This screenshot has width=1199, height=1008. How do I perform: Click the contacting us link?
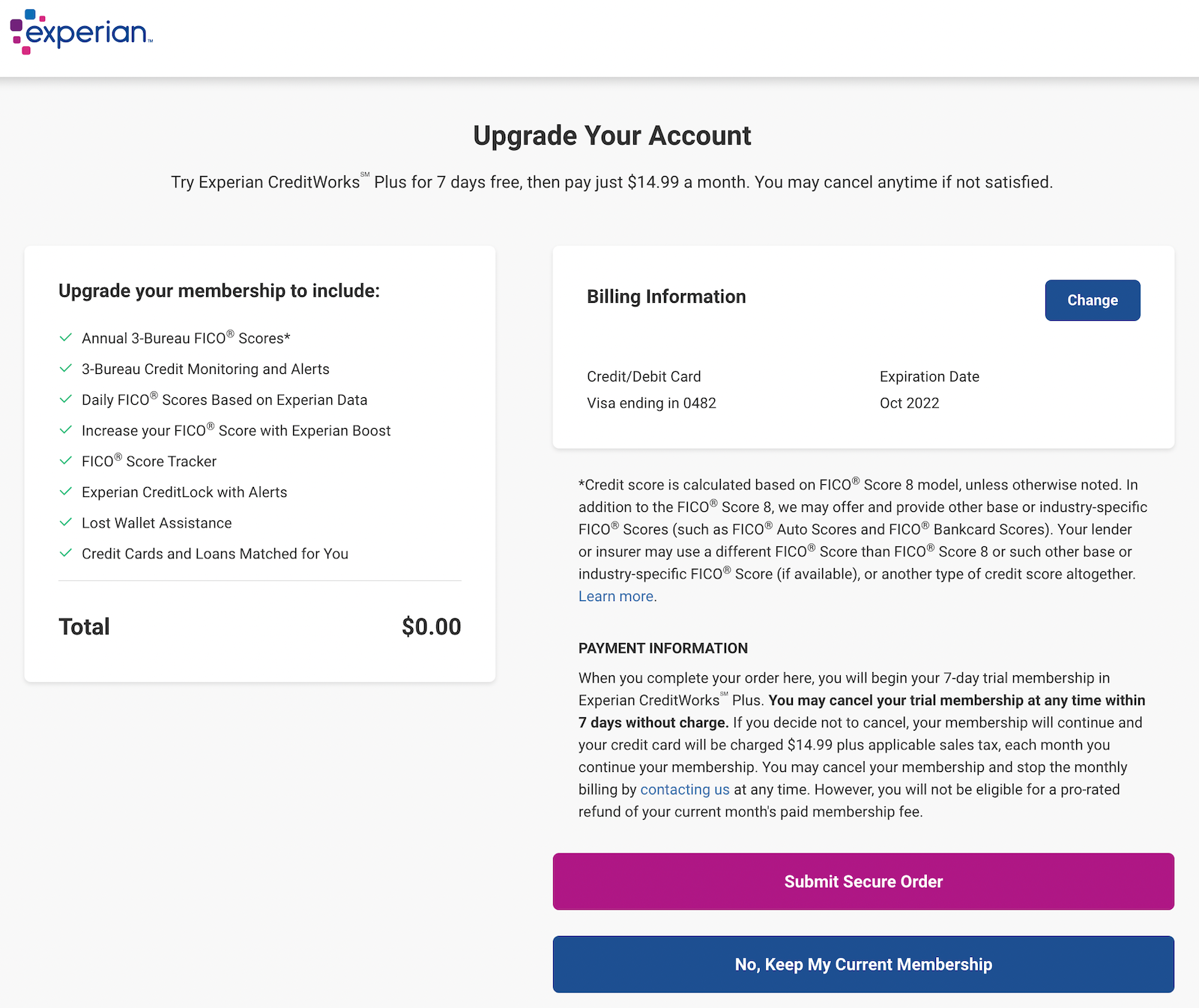coord(684,789)
